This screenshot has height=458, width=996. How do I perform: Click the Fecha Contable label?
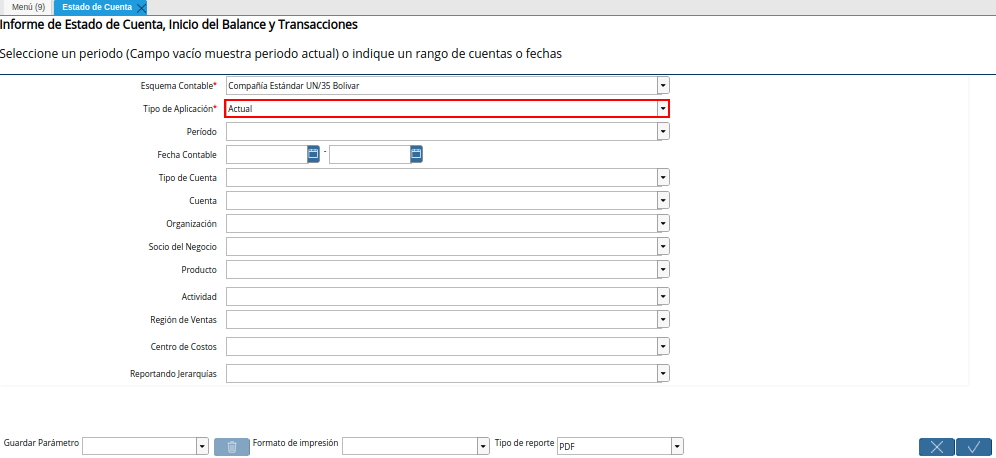coord(187,154)
